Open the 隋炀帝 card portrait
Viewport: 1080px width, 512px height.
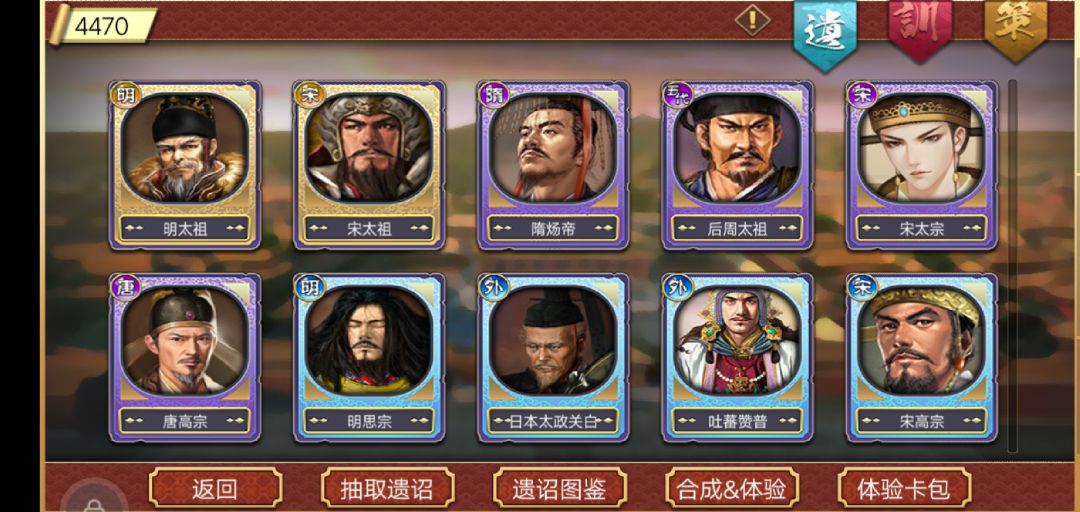pos(553,148)
